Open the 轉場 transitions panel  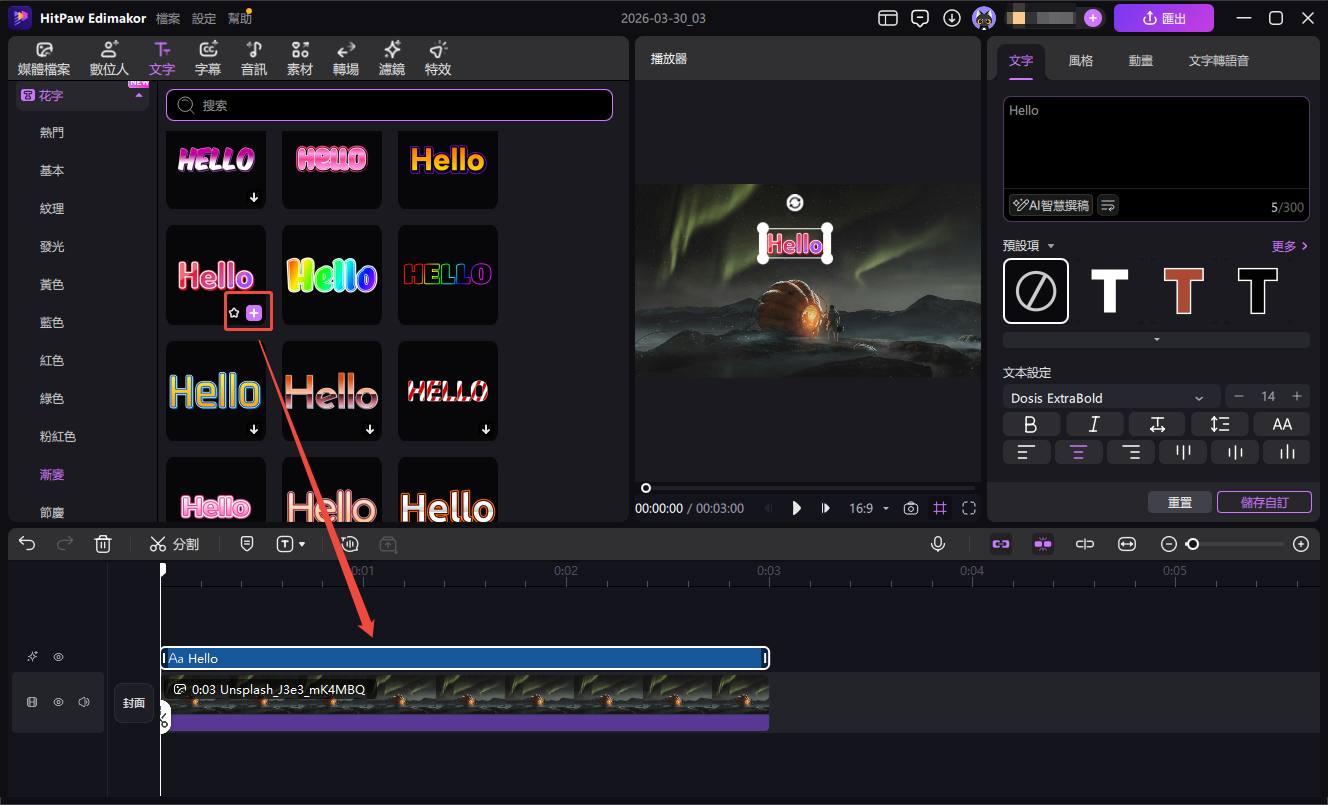tap(346, 59)
